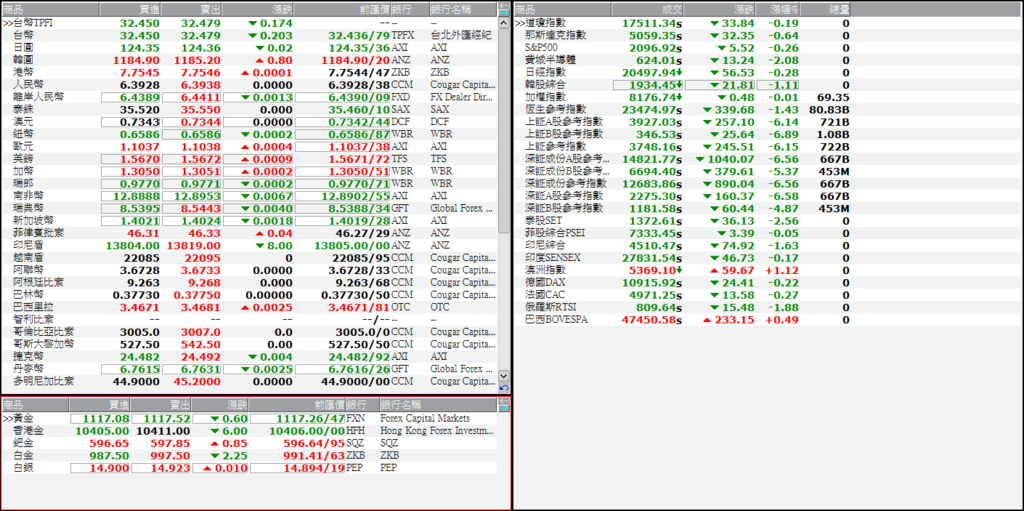Click the forex list scroll-up arrow

tap(504, 23)
